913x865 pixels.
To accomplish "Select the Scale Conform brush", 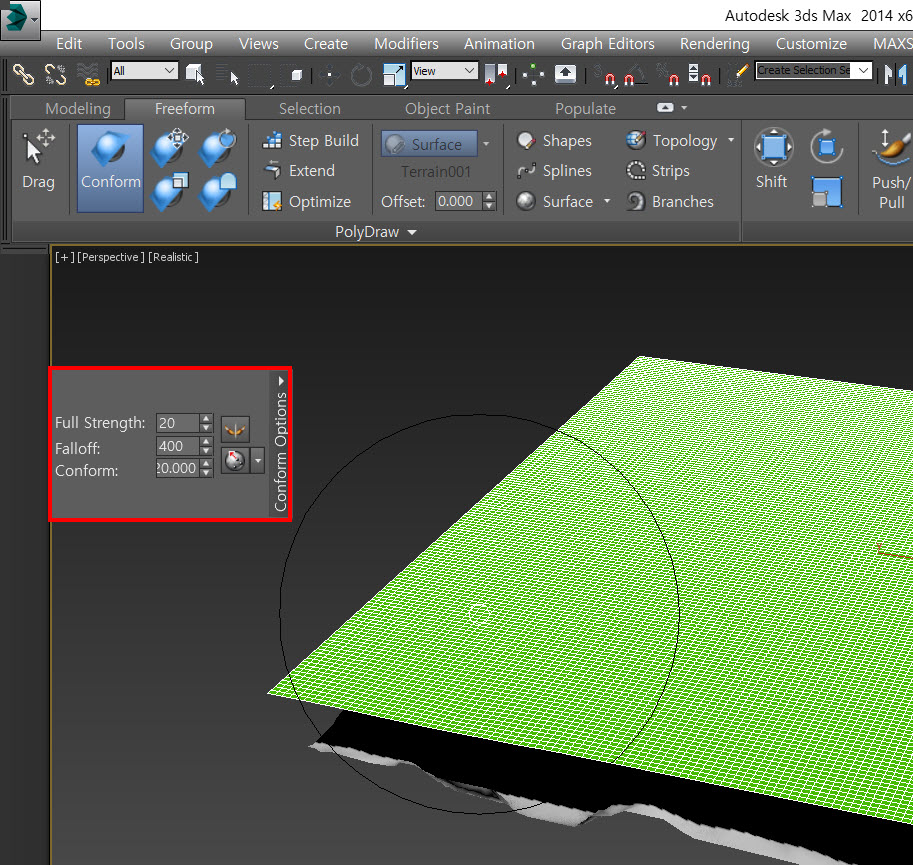I will (x=169, y=192).
